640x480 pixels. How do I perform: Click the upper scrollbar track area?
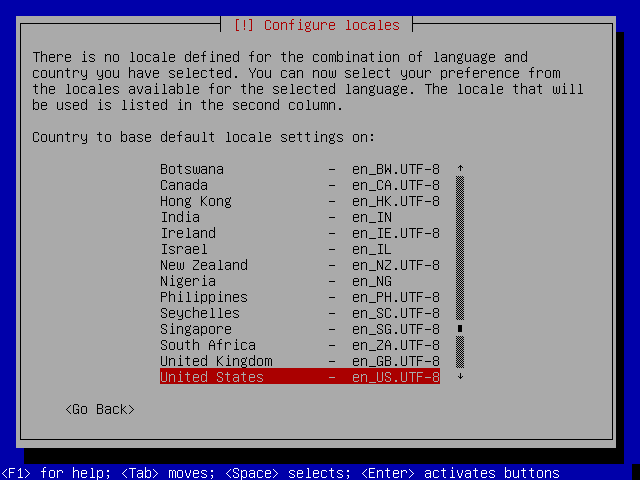(x=460, y=240)
